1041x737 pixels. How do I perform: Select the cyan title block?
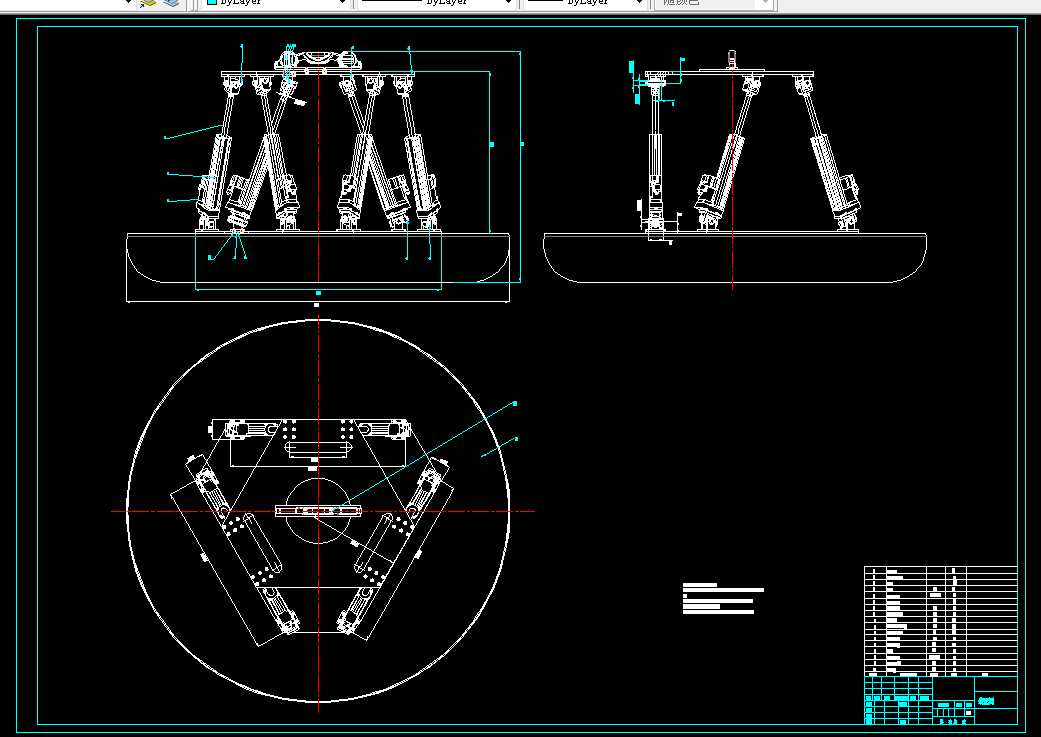[940, 700]
